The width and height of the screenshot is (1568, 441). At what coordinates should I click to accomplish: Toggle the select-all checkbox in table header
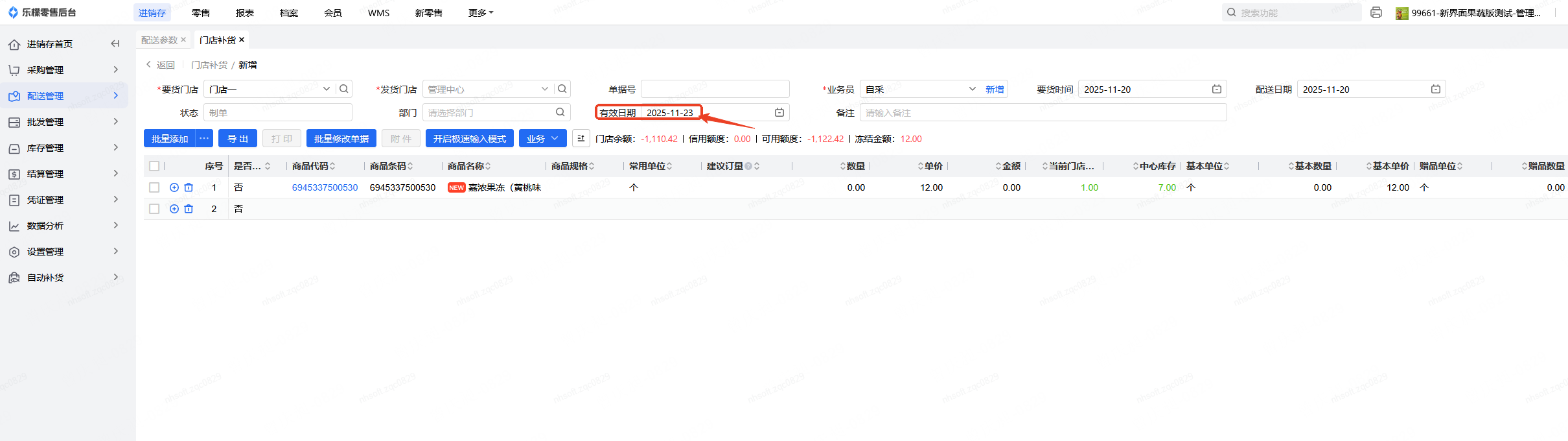point(154,166)
